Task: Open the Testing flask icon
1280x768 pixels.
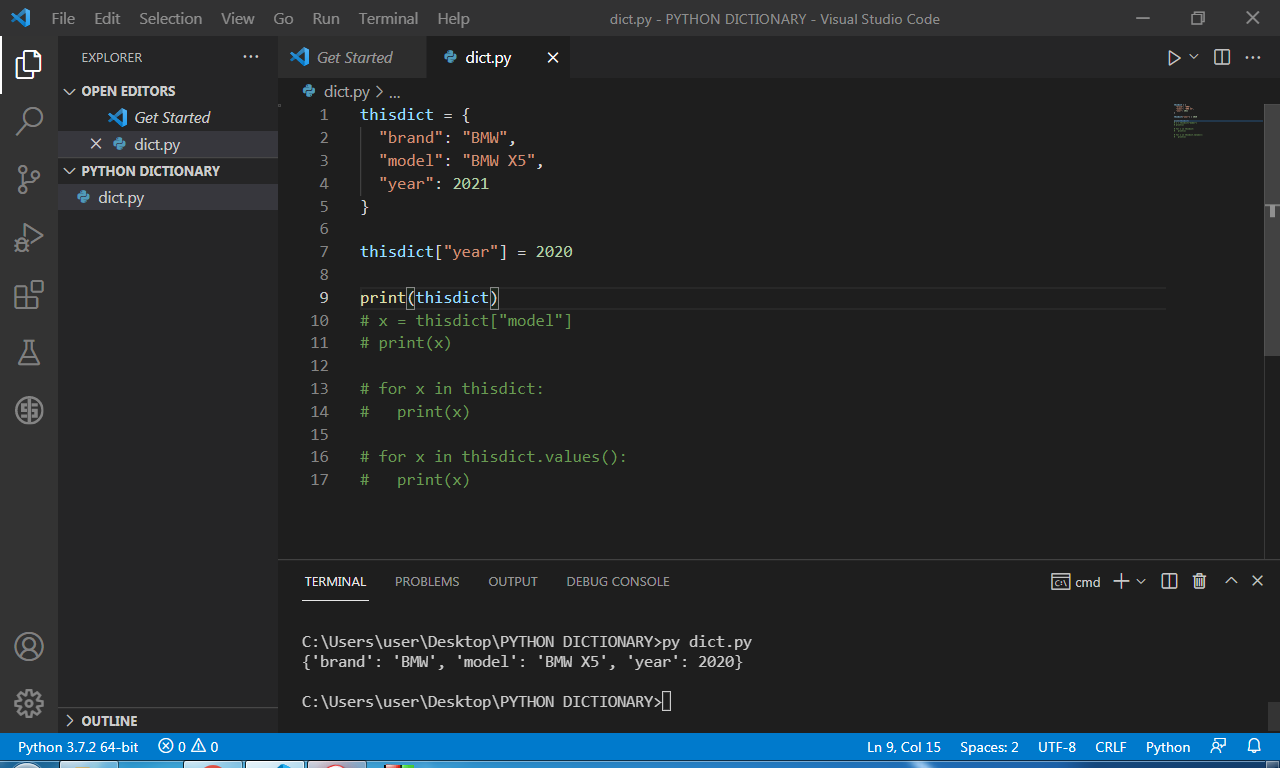Action: [29, 352]
